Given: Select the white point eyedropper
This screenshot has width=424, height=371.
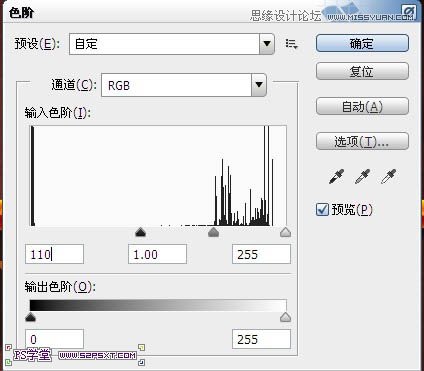Looking at the screenshot, I should 388,177.
